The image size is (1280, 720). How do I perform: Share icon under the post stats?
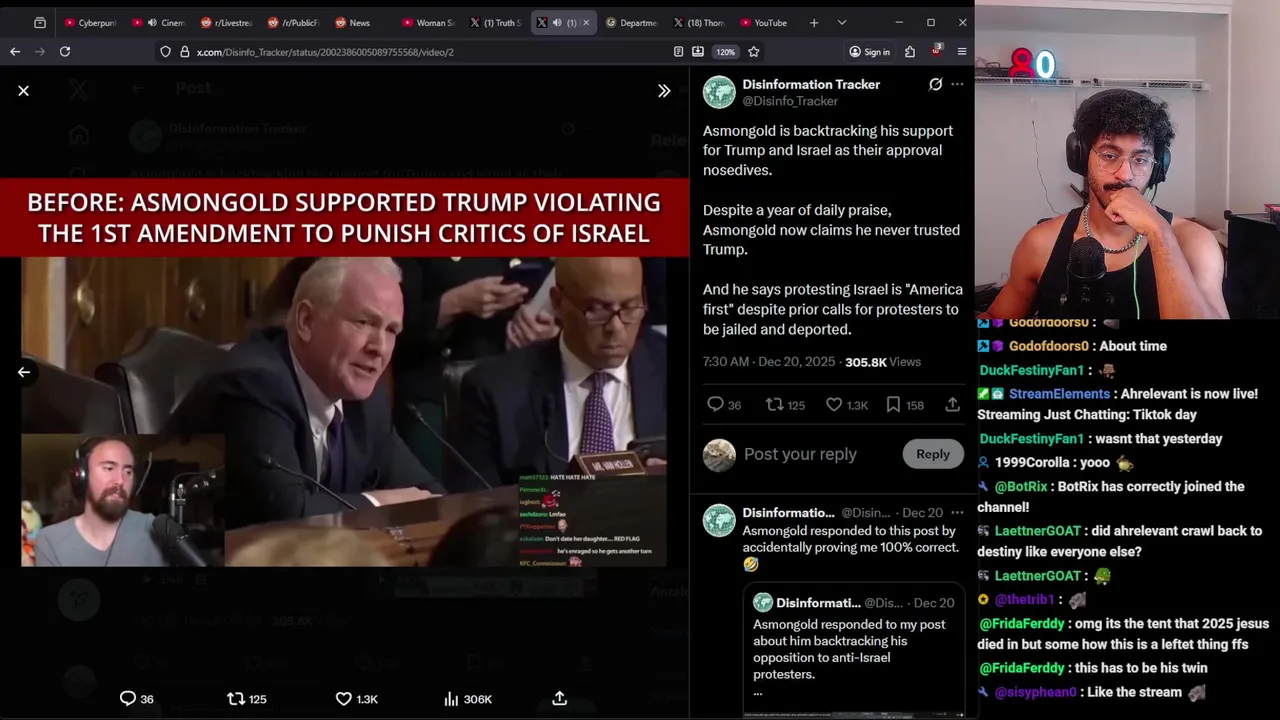tap(952, 405)
